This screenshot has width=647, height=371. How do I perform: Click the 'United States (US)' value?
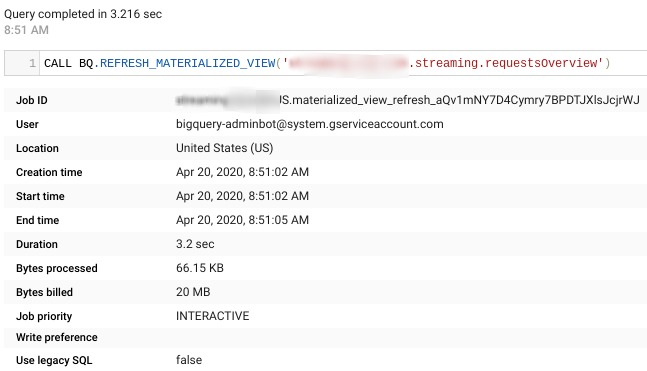(x=224, y=148)
